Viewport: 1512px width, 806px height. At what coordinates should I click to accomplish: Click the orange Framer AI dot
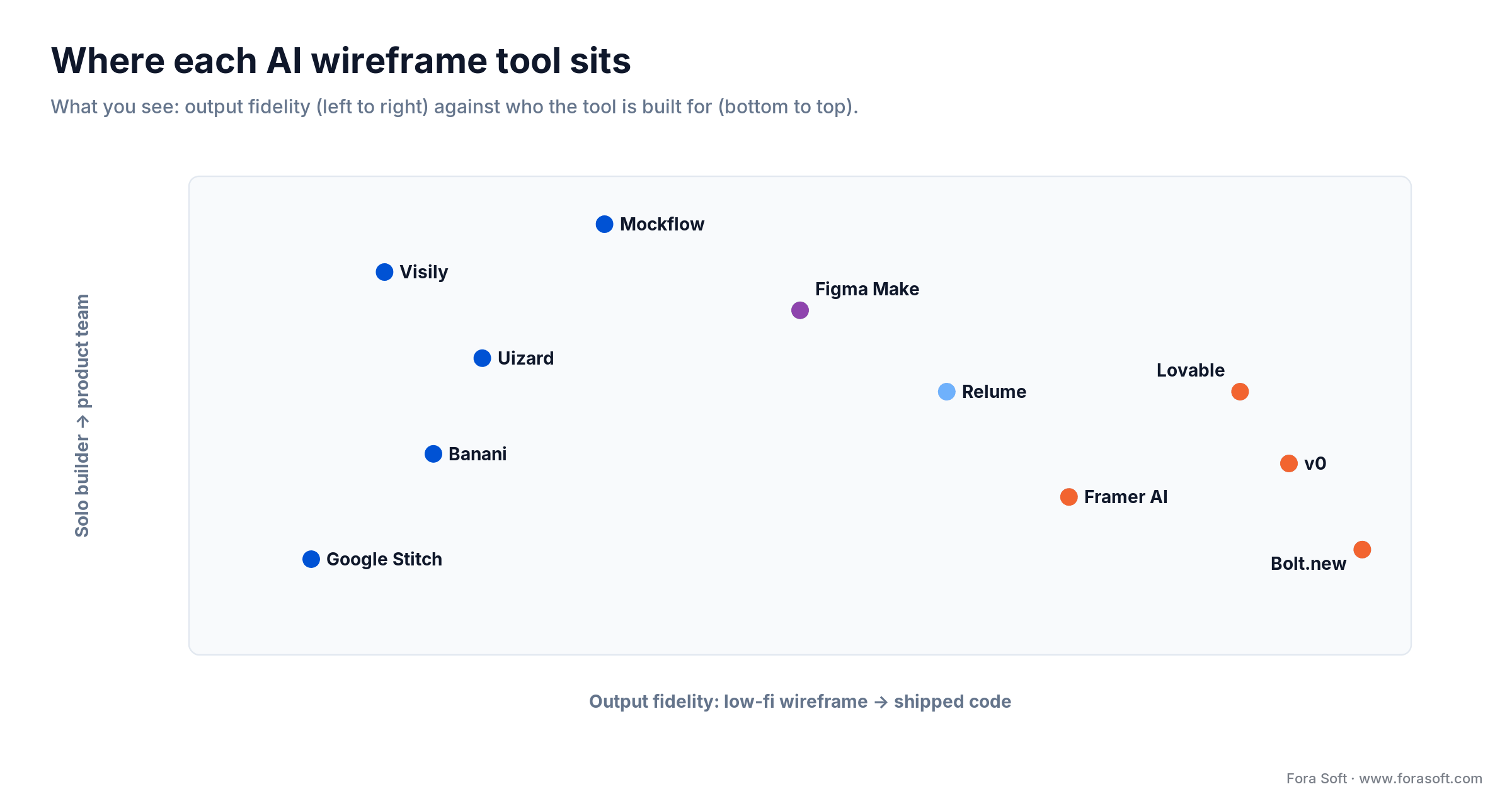(1069, 497)
